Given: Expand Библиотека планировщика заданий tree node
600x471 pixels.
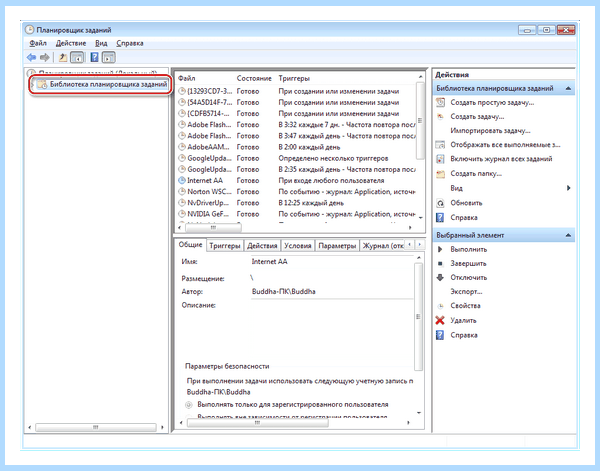Looking at the screenshot, I should pos(33,85).
